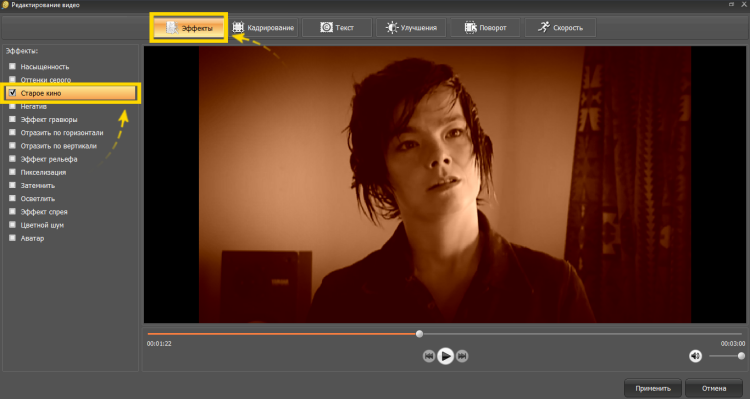Adjust the volume slider handle
This screenshot has height=399, width=750.
[741, 356]
